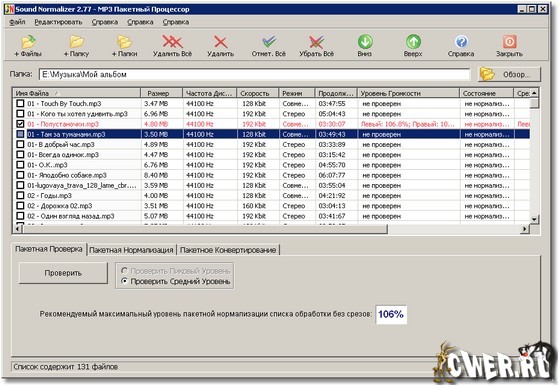Click scroll-down arrow of file list
This screenshot has height=387, width=560.
point(534,219)
